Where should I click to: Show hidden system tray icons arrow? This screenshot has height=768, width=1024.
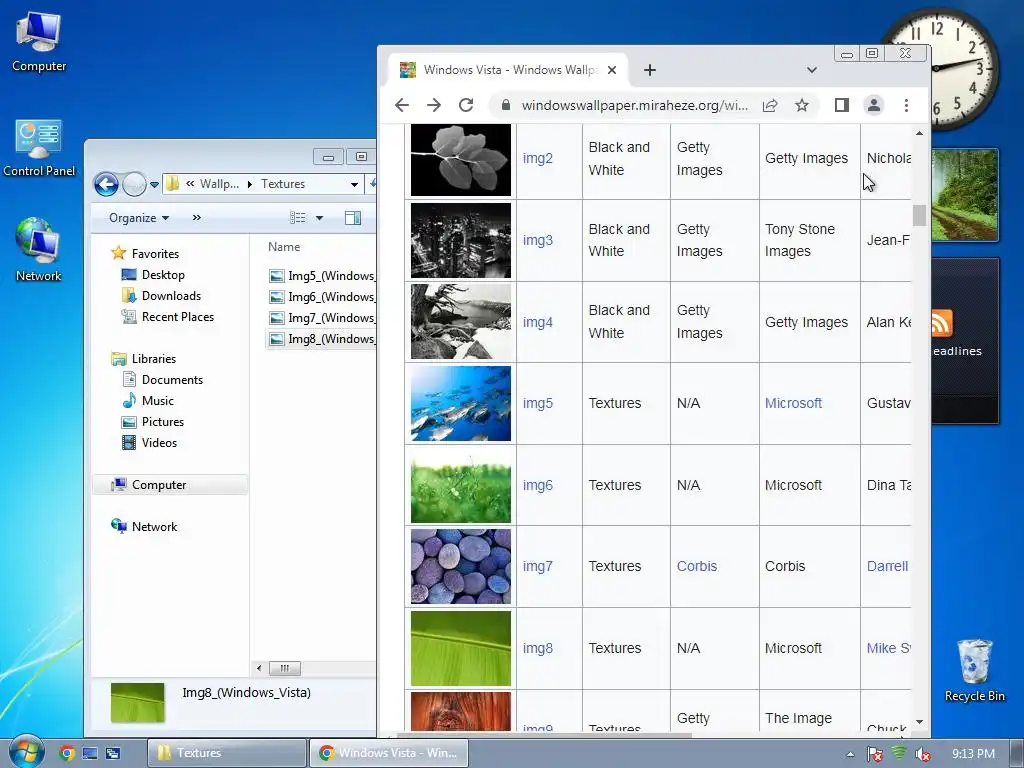point(850,754)
